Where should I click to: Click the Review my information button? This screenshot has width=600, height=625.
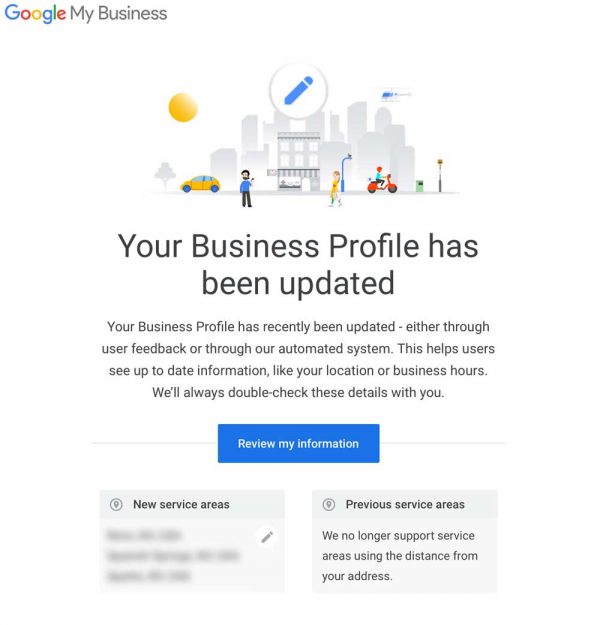[298, 443]
